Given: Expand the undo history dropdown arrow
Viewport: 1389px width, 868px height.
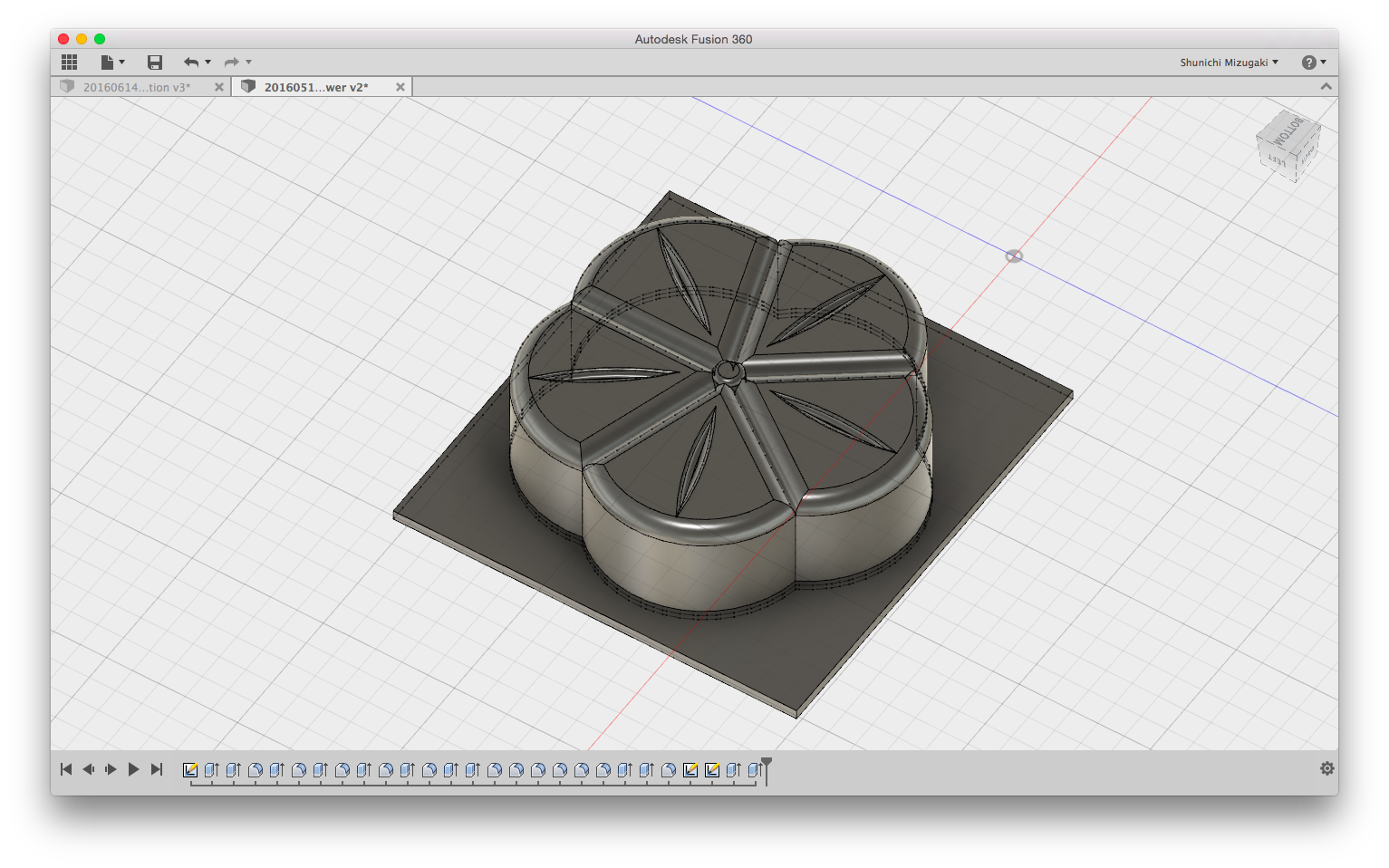Looking at the screenshot, I should 208,62.
